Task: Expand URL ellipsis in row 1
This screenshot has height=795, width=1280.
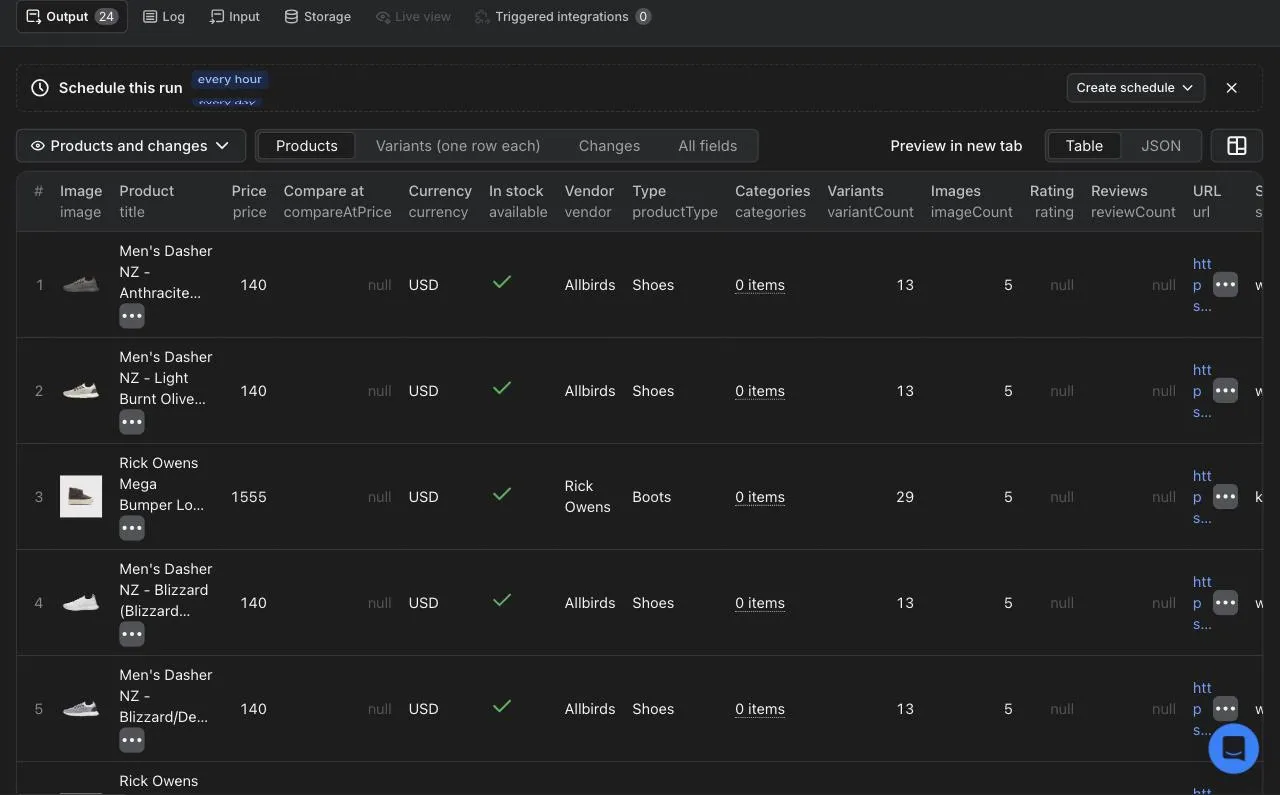Action: 1226,285
